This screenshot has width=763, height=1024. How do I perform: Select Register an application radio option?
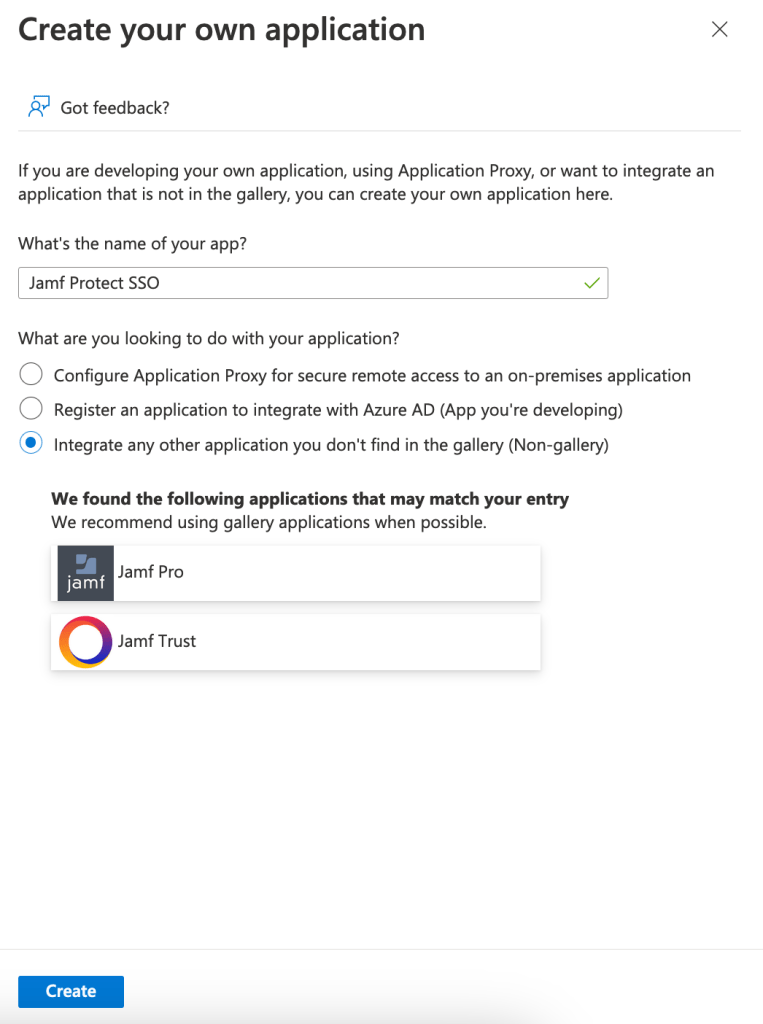point(31,409)
